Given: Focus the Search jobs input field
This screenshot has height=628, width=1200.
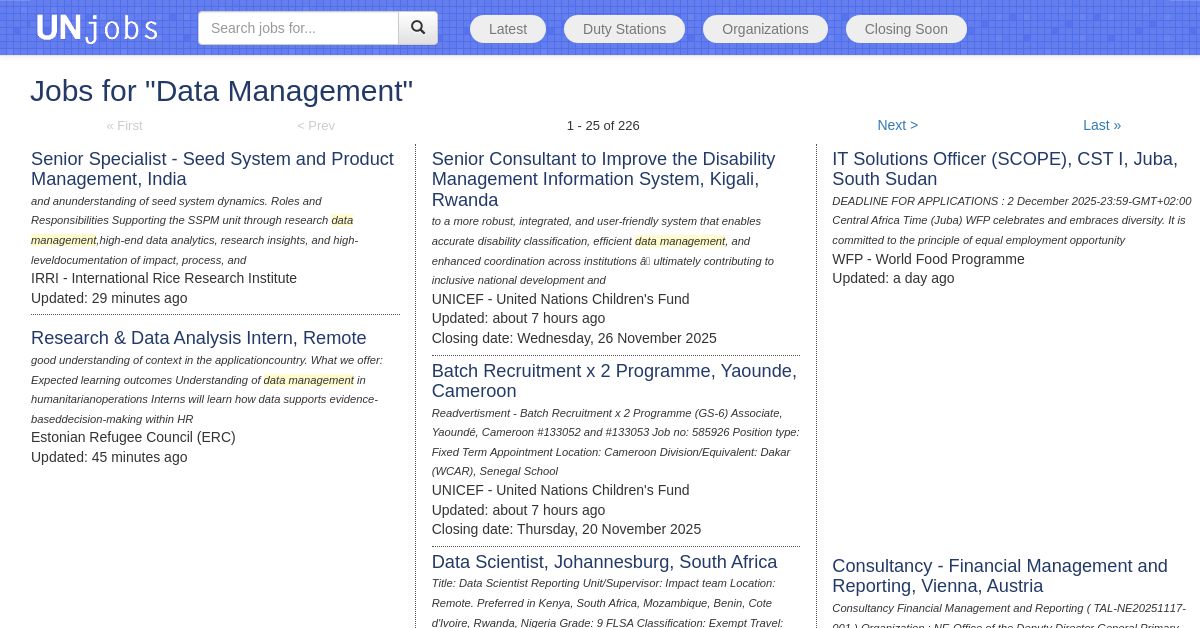Looking at the screenshot, I should (x=298, y=28).
